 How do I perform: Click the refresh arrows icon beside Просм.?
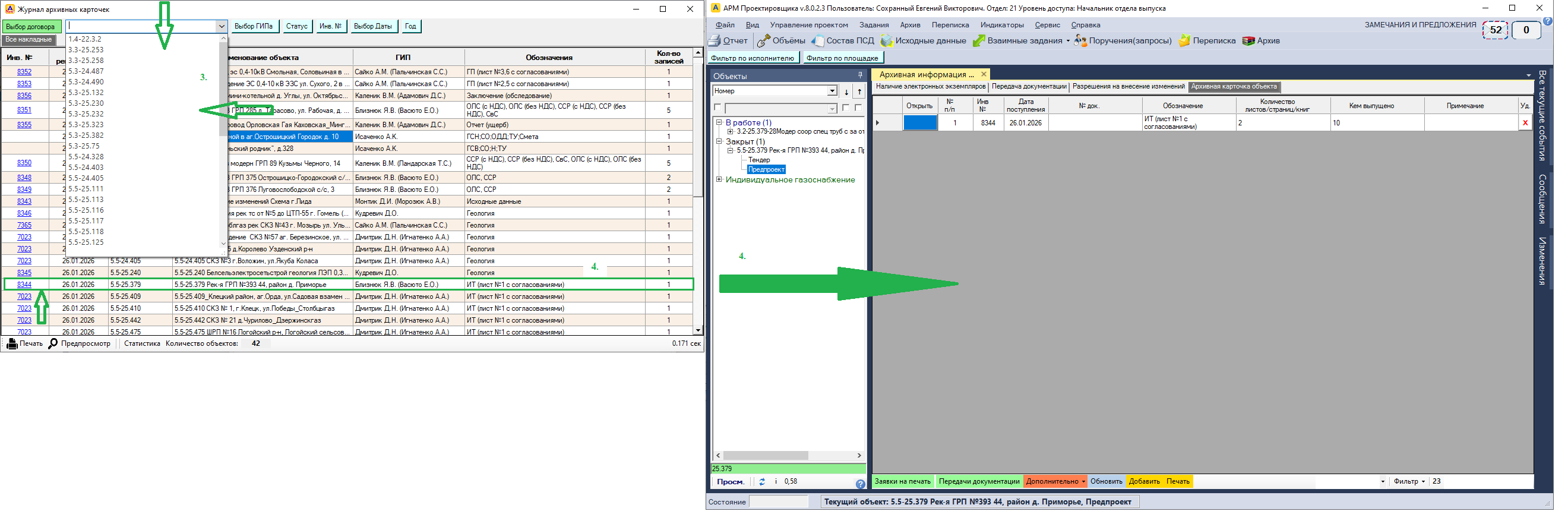pyautogui.click(x=762, y=482)
